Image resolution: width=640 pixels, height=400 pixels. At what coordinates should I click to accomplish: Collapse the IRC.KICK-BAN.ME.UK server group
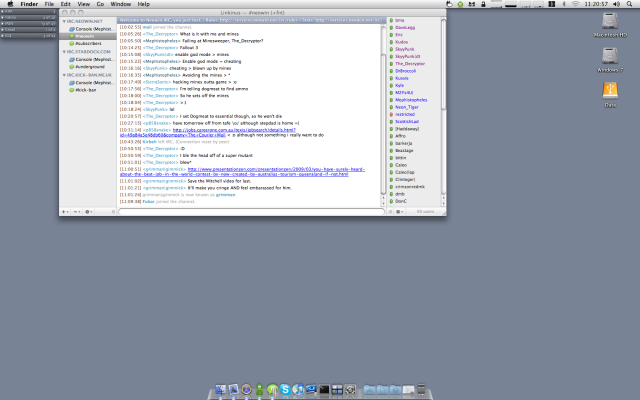click(x=63, y=74)
